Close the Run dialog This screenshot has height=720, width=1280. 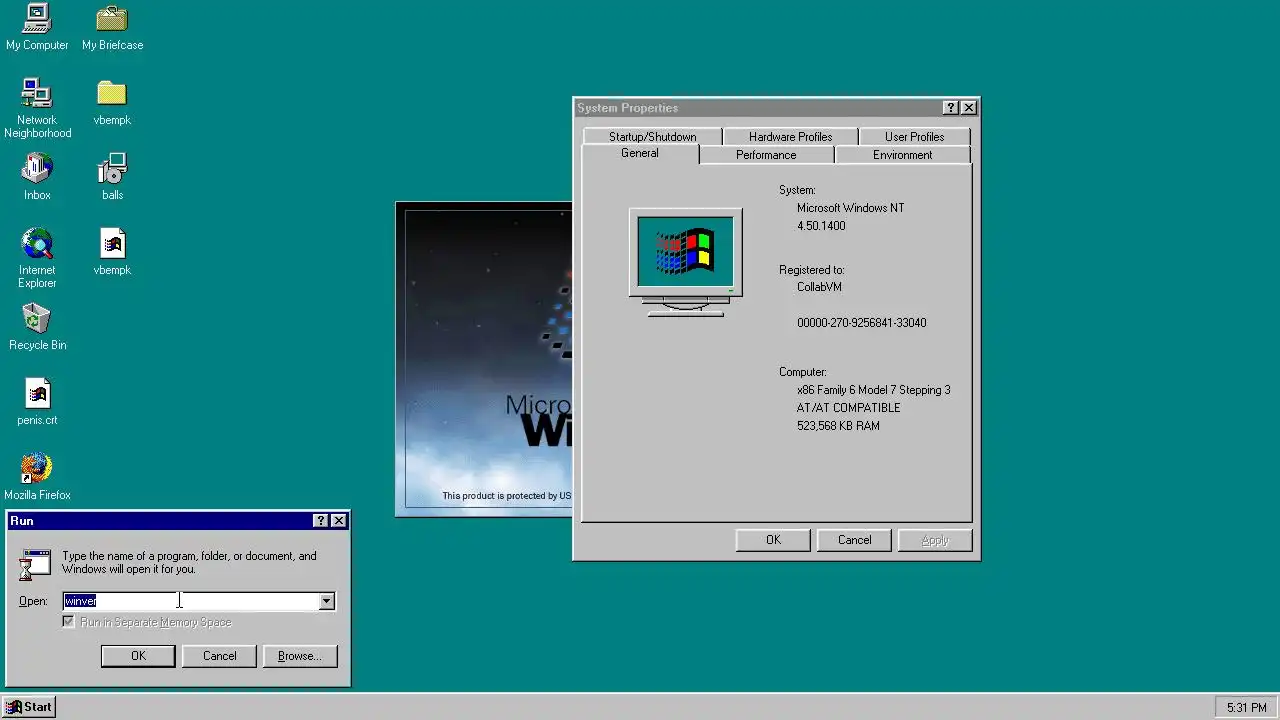pyautogui.click(x=339, y=521)
